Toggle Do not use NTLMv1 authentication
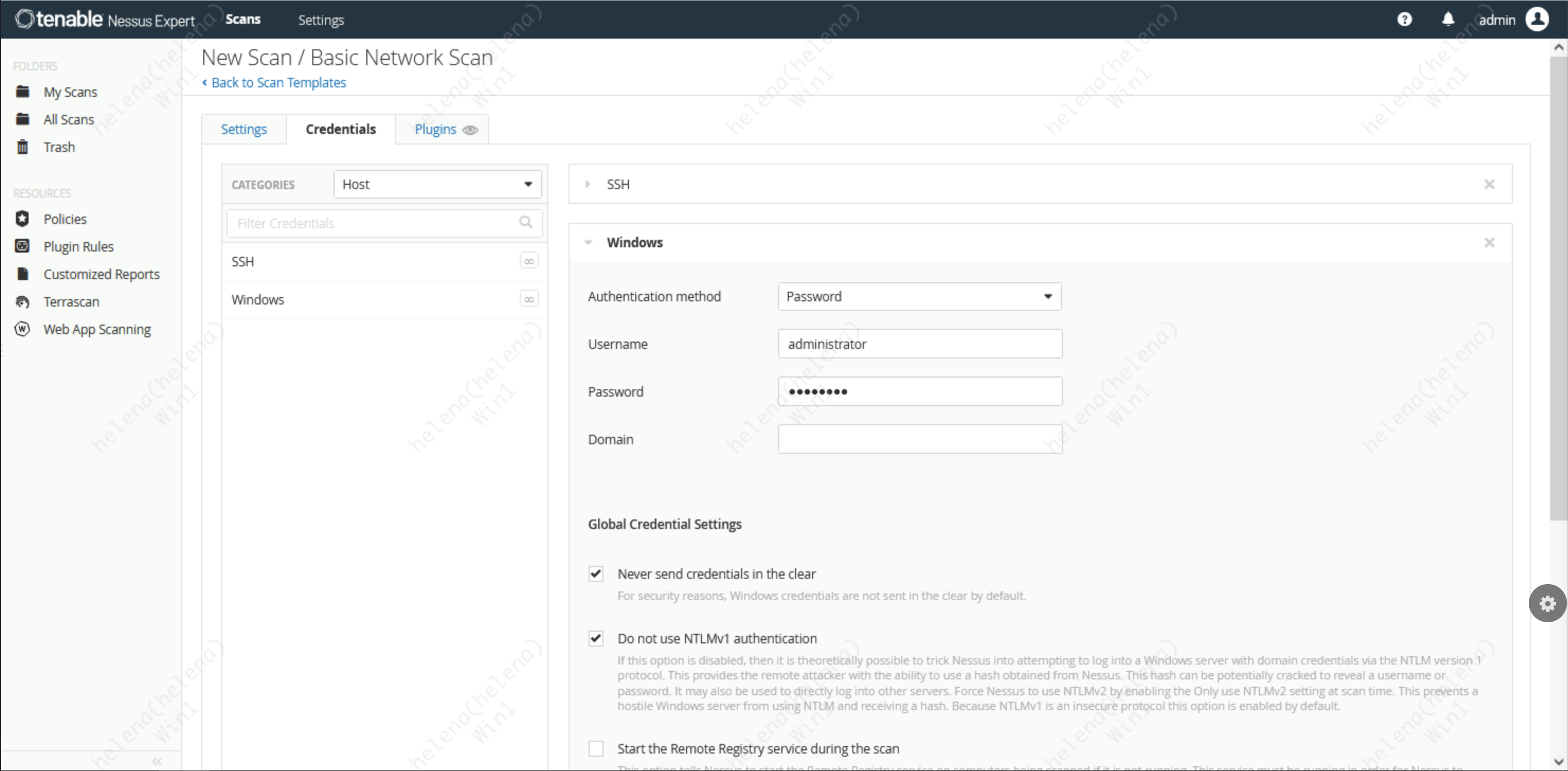Image resolution: width=1568 pixels, height=771 pixels. pos(596,638)
